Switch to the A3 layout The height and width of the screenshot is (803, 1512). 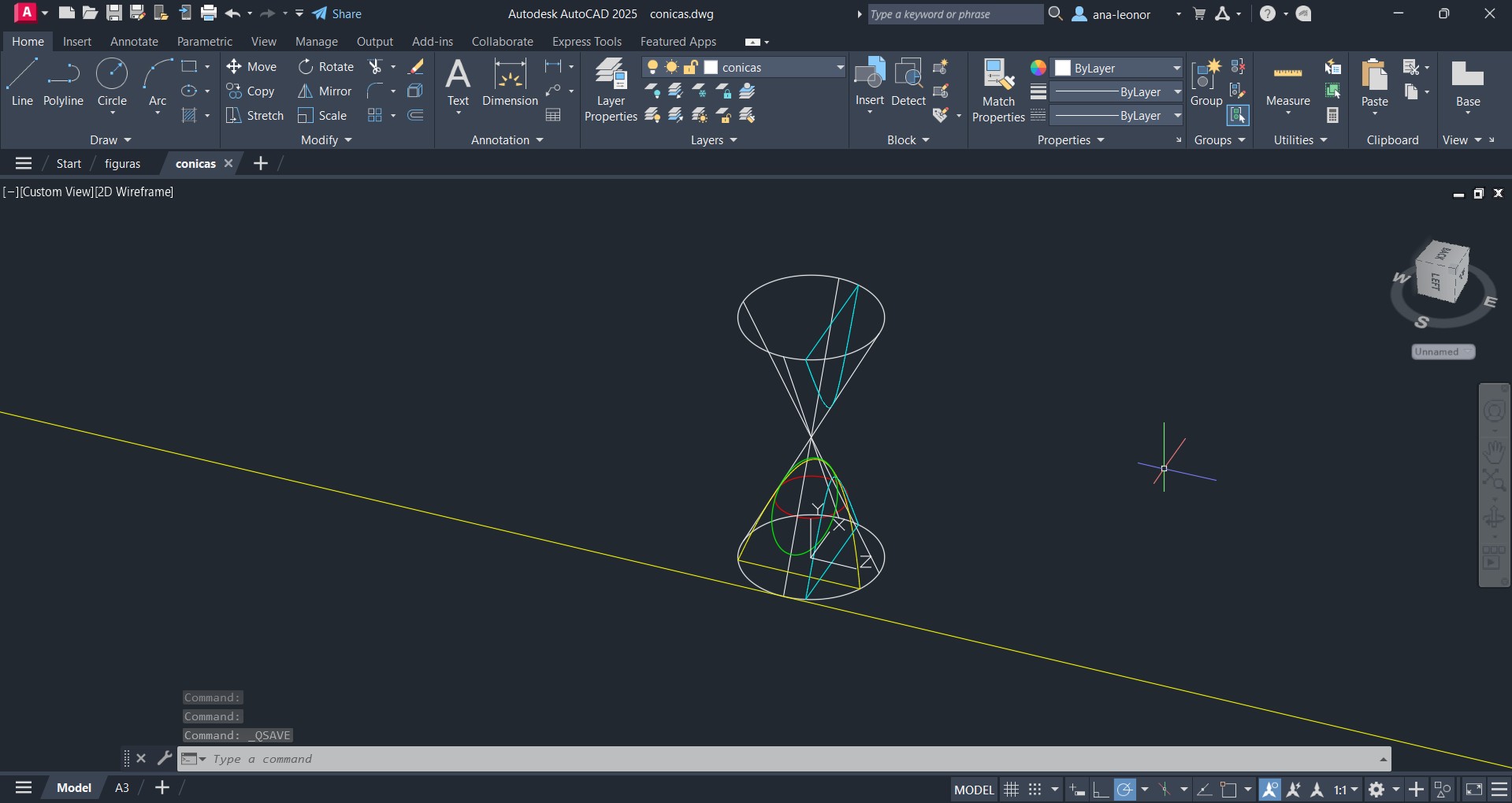point(122,788)
